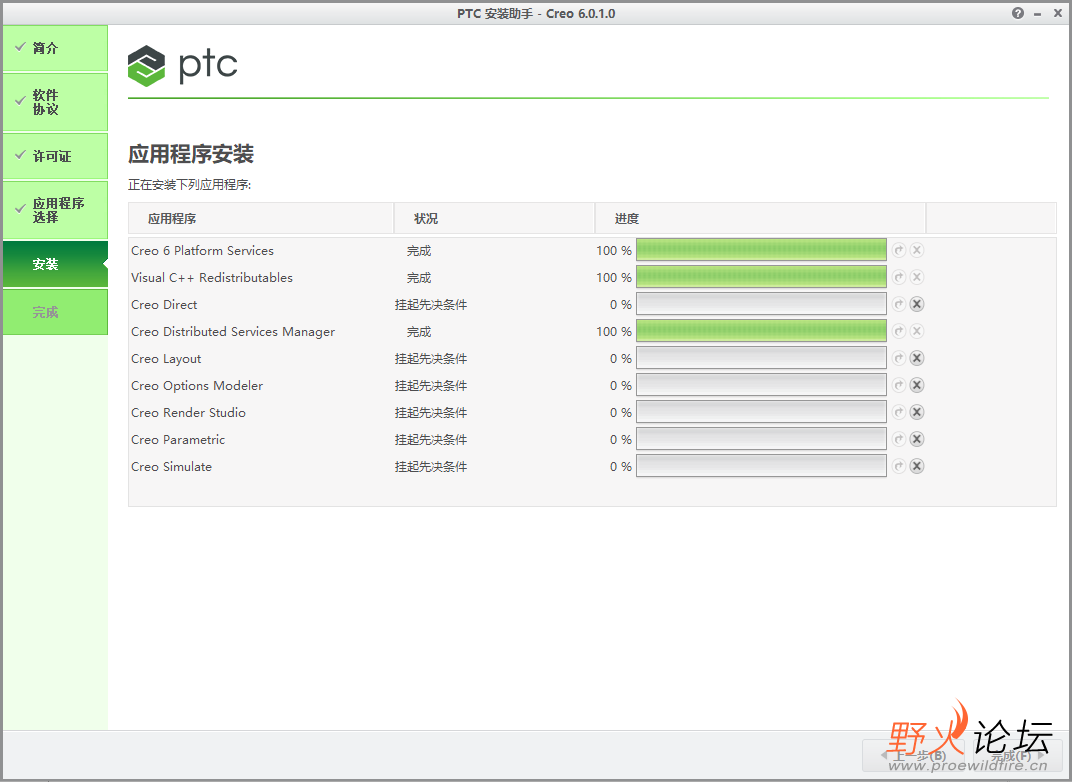Click the retry icon for Creo 6 Platform Services
Screen dimensions: 1072x782
coord(899,250)
